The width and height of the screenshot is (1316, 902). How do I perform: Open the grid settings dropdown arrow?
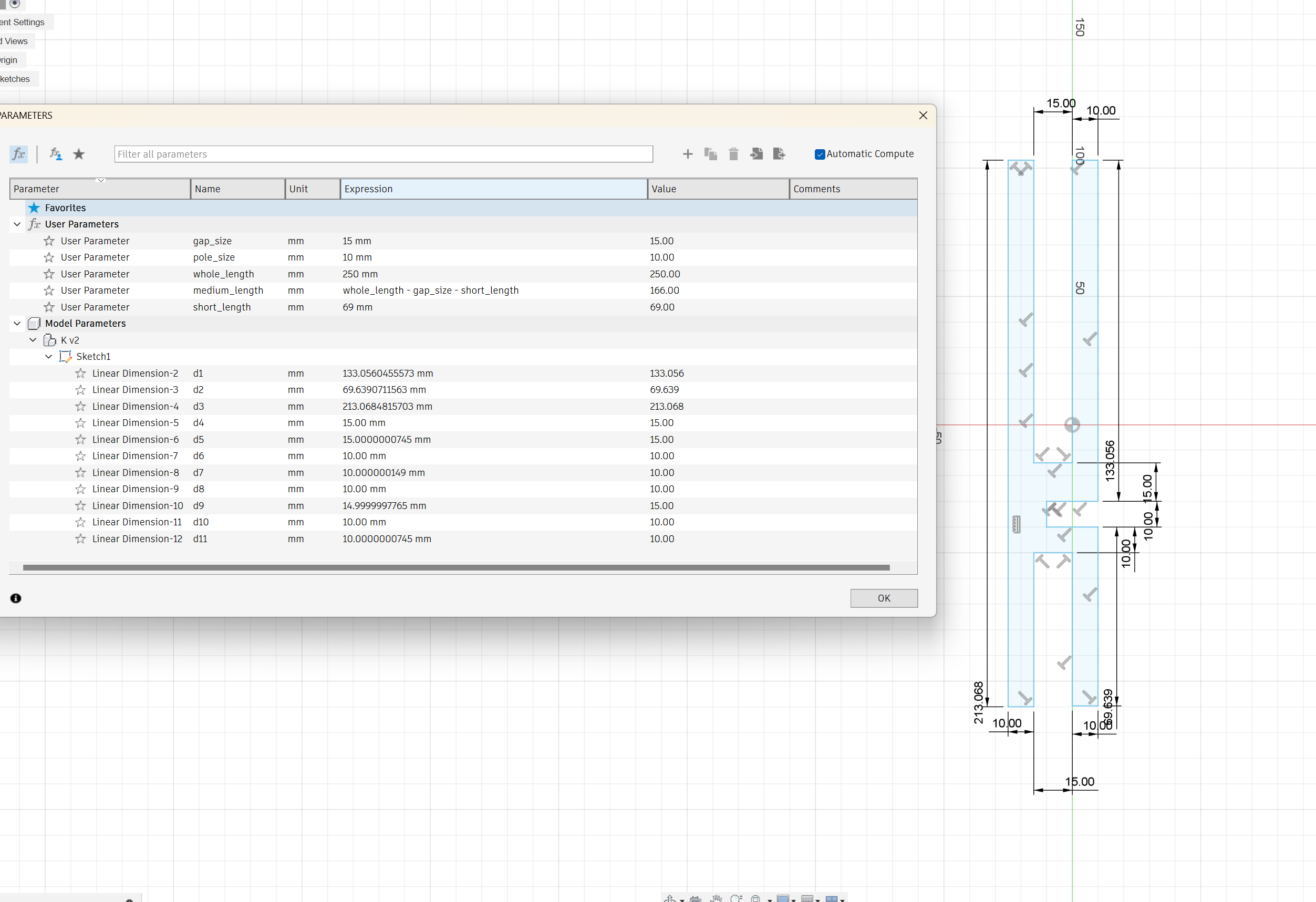click(x=817, y=900)
